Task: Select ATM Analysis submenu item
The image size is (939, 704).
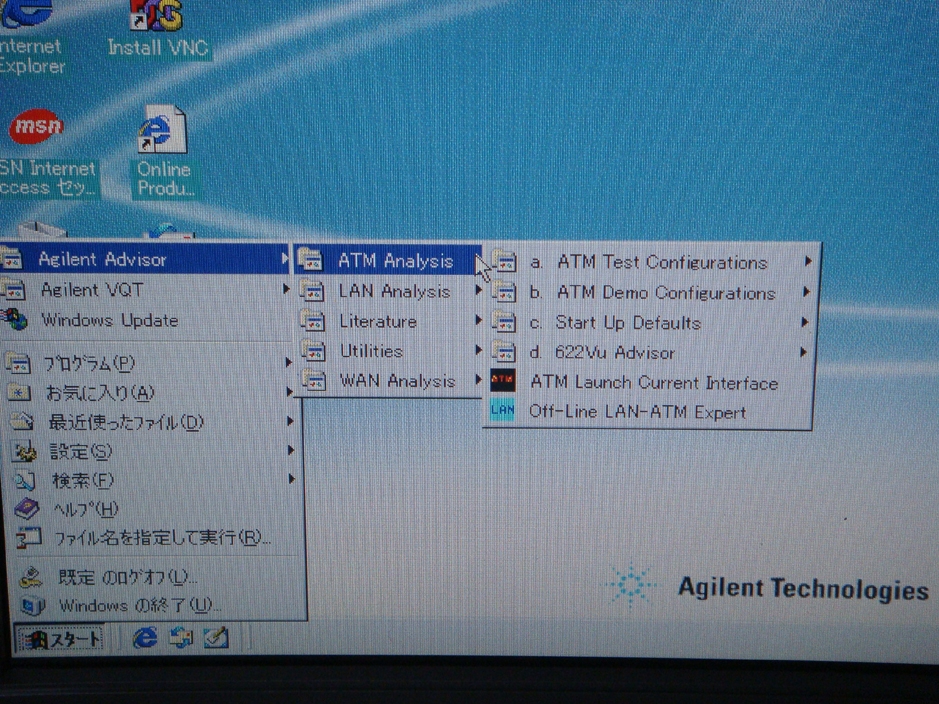Action: coord(389,260)
